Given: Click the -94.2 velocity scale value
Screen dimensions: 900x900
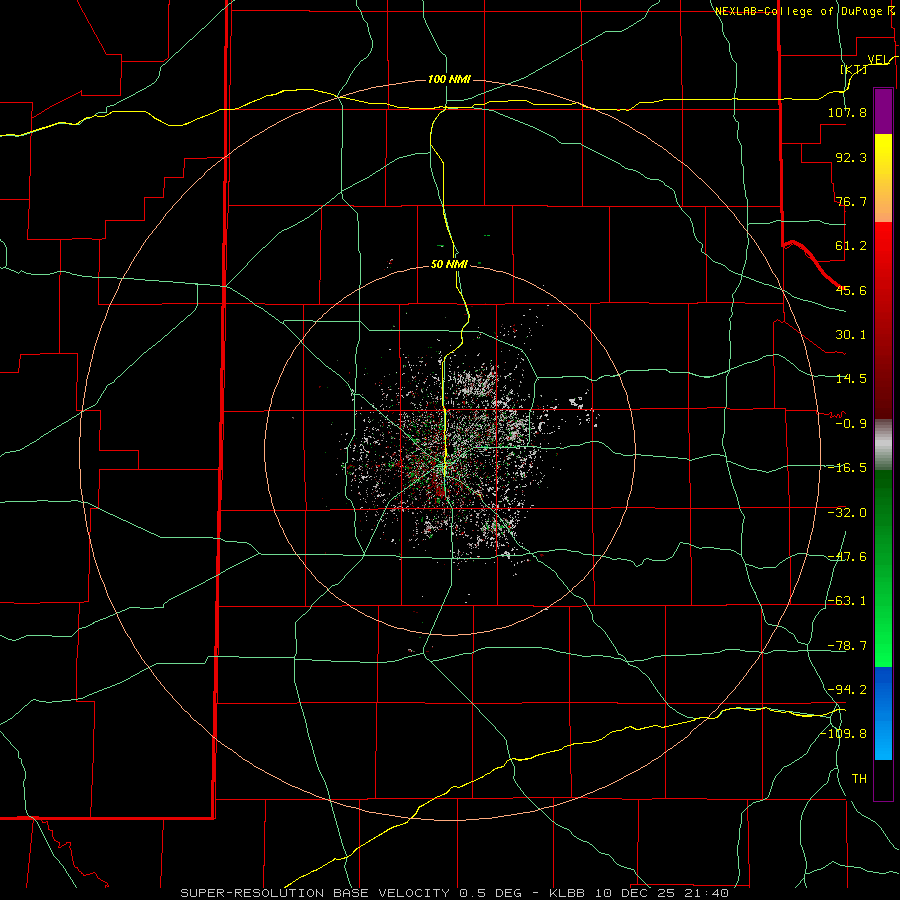Looking at the screenshot, I should tap(847, 690).
